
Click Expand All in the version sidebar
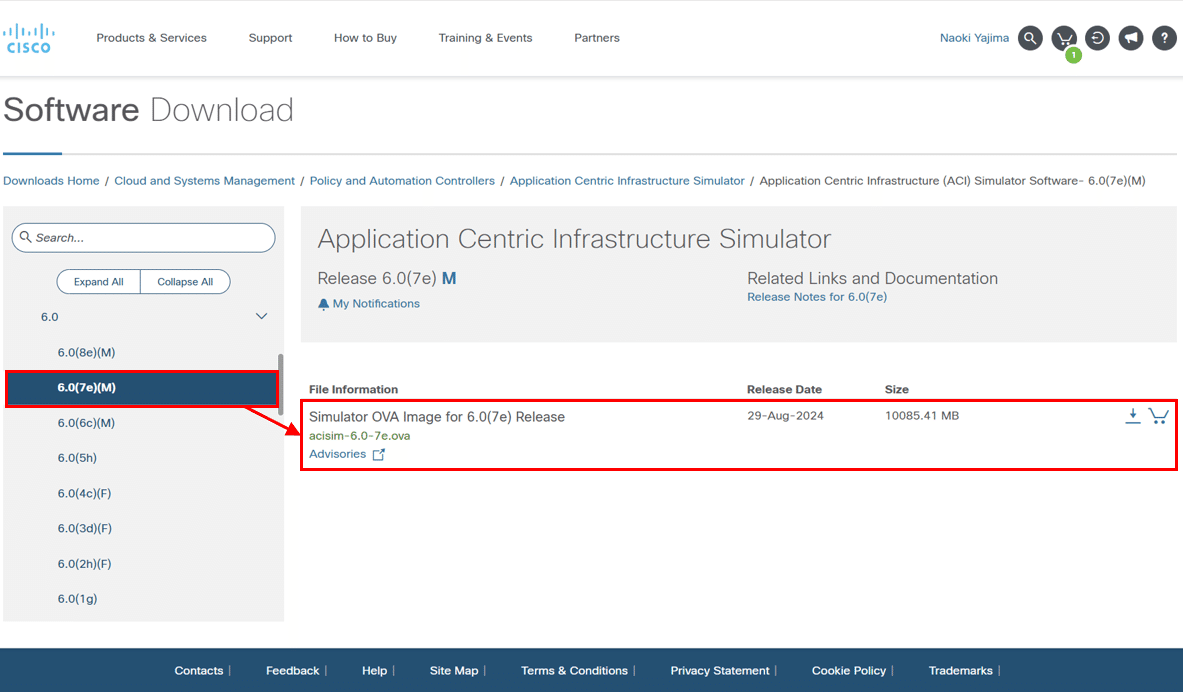[98, 281]
